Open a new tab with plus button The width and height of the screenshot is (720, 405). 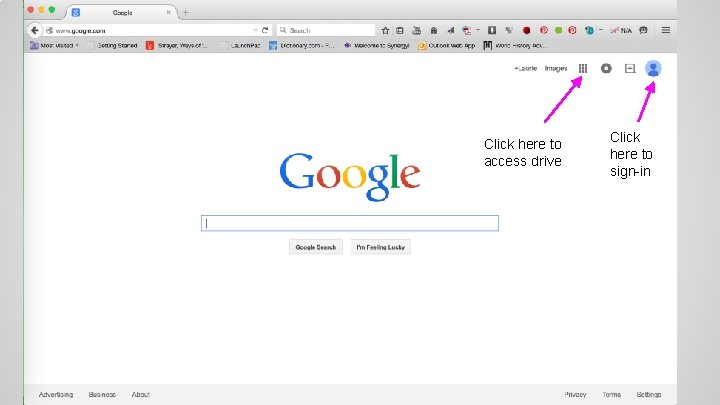186,12
